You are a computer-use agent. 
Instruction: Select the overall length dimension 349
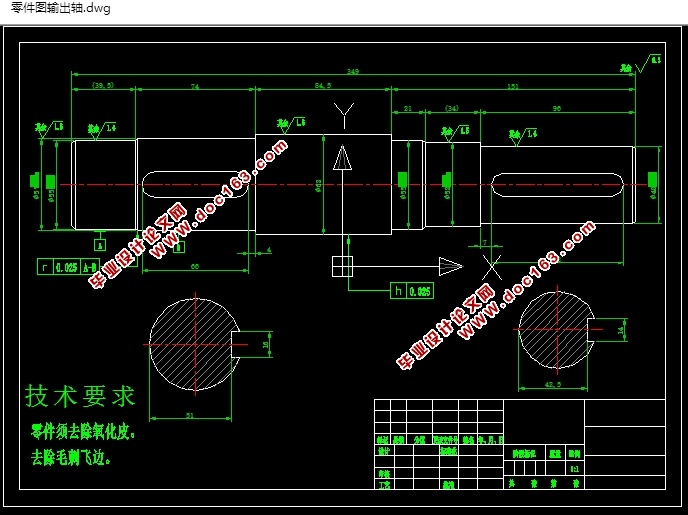click(x=352, y=71)
